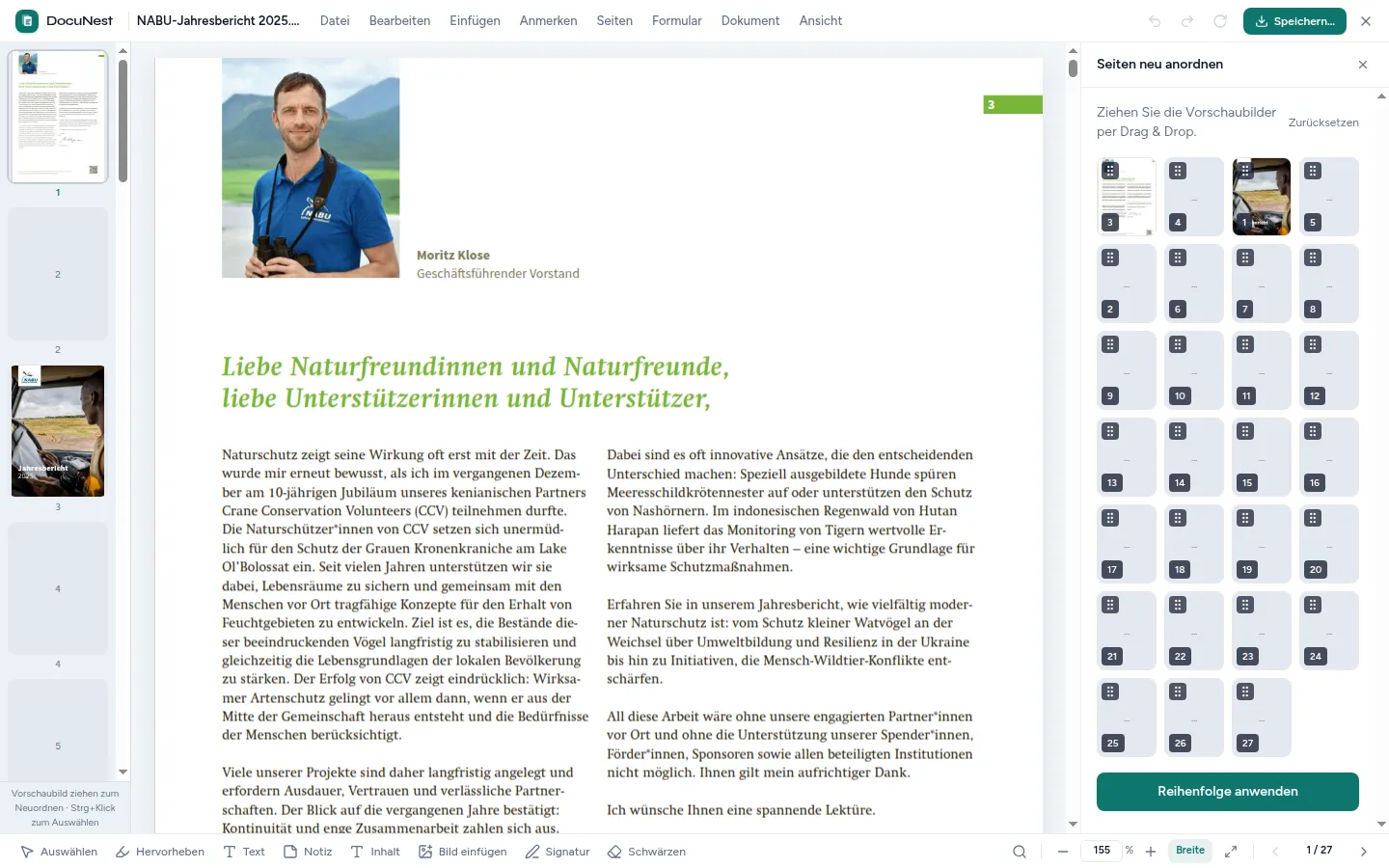Zoom in with the plus icon
Viewport: 1389px width, 868px height.
1151,852
